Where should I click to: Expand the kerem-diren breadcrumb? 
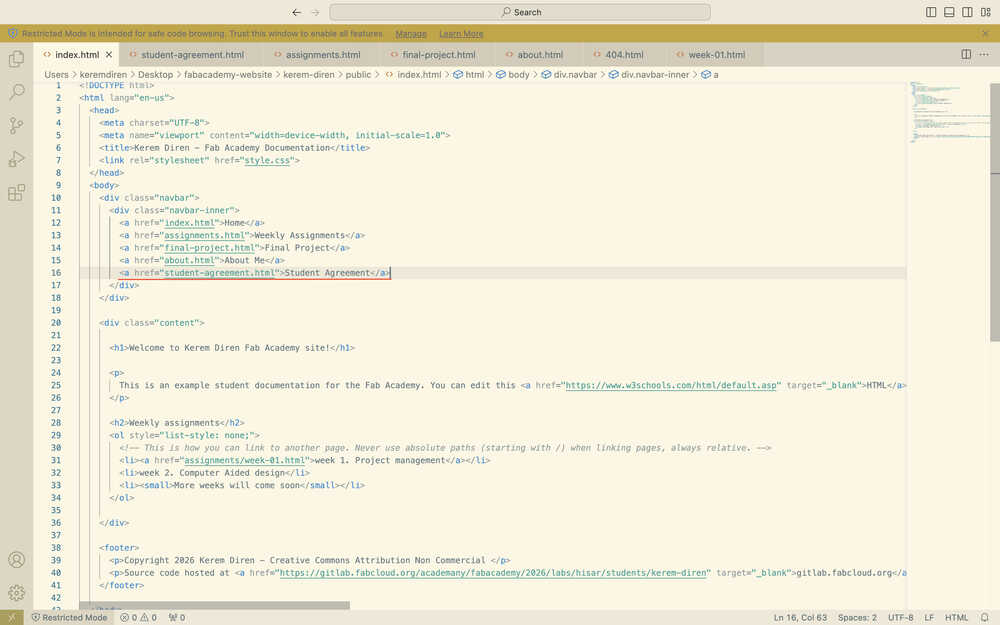(x=309, y=75)
